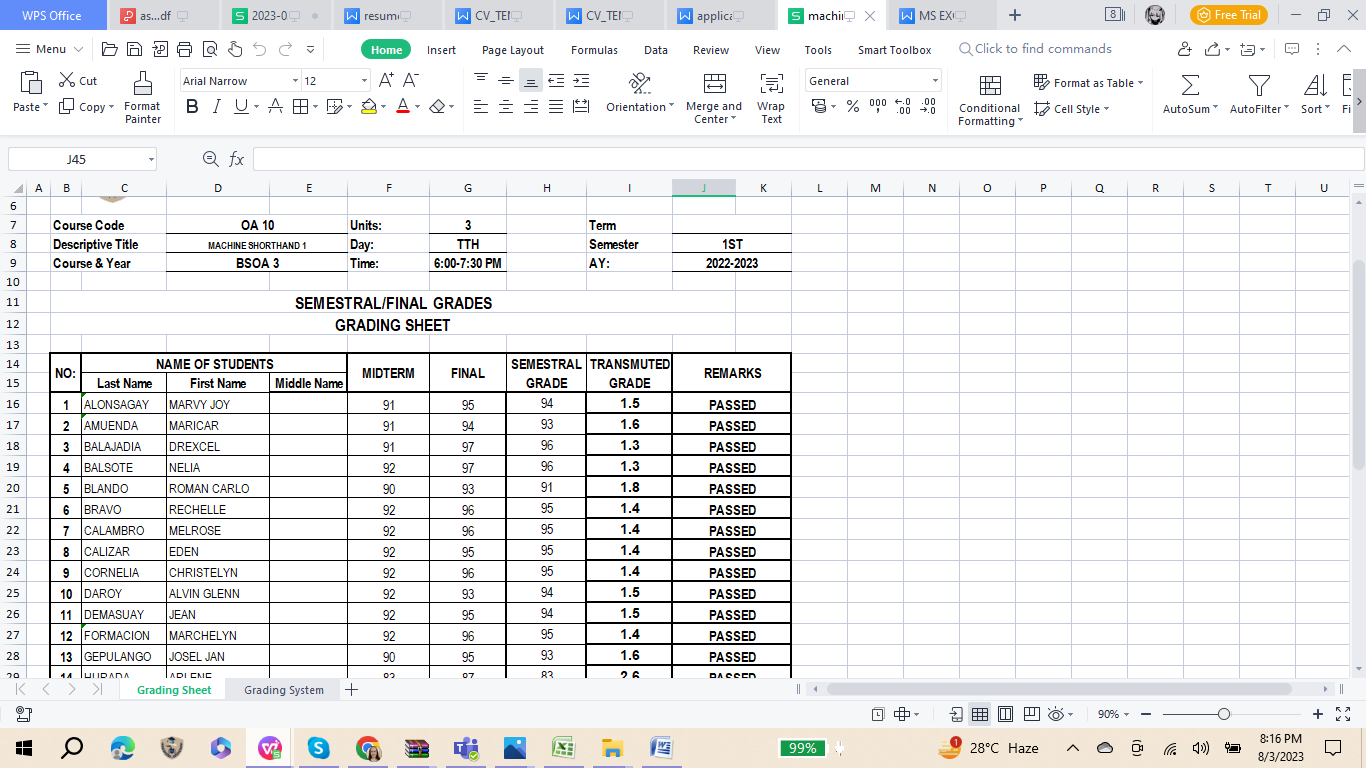Toggle Middle Align for the selected cell
Image resolution: width=1366 pixels, height=768 pixels.
pyautogui.click(x=506, y=81)
